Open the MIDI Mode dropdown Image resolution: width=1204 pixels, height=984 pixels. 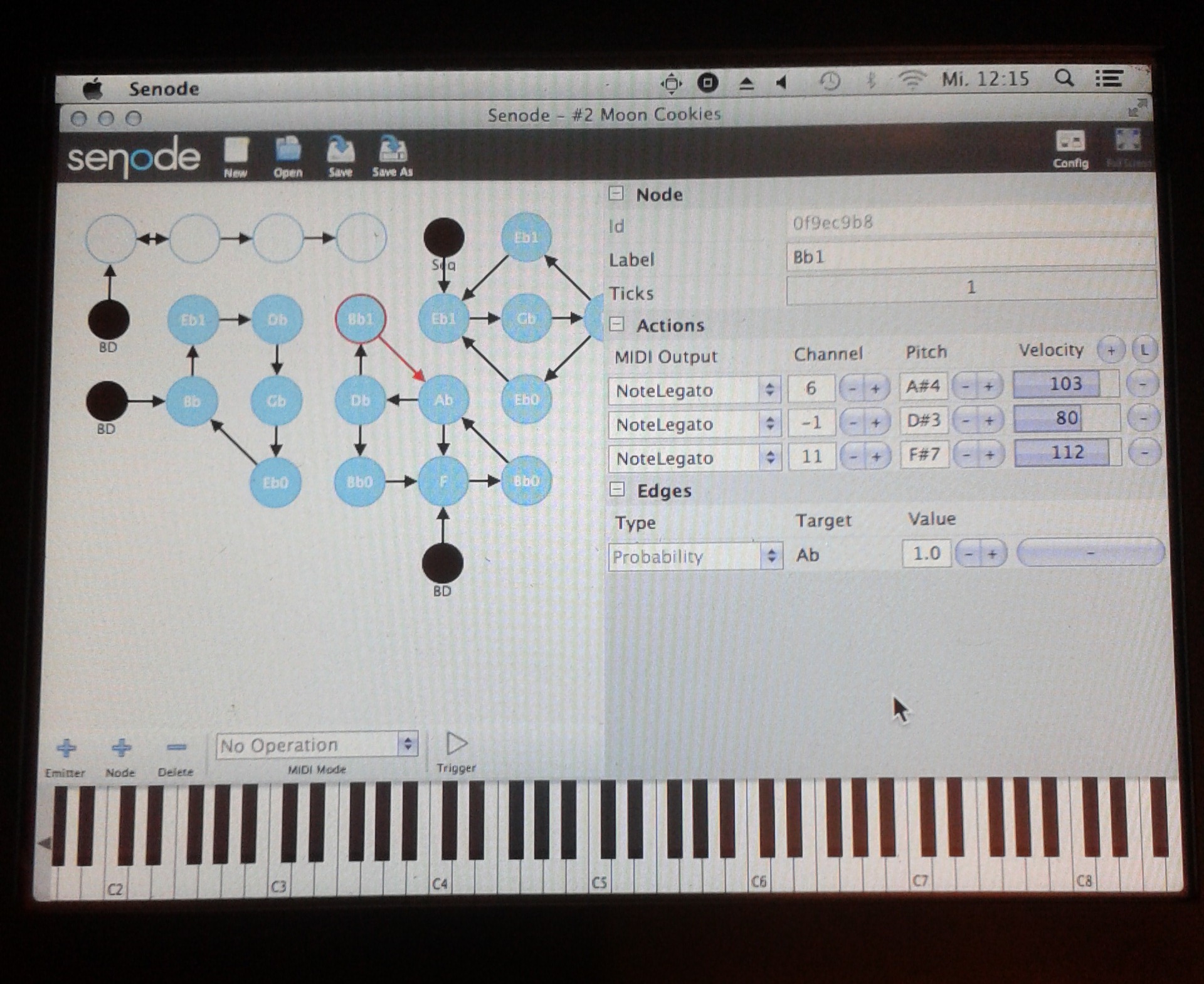[x=317, y=745]
